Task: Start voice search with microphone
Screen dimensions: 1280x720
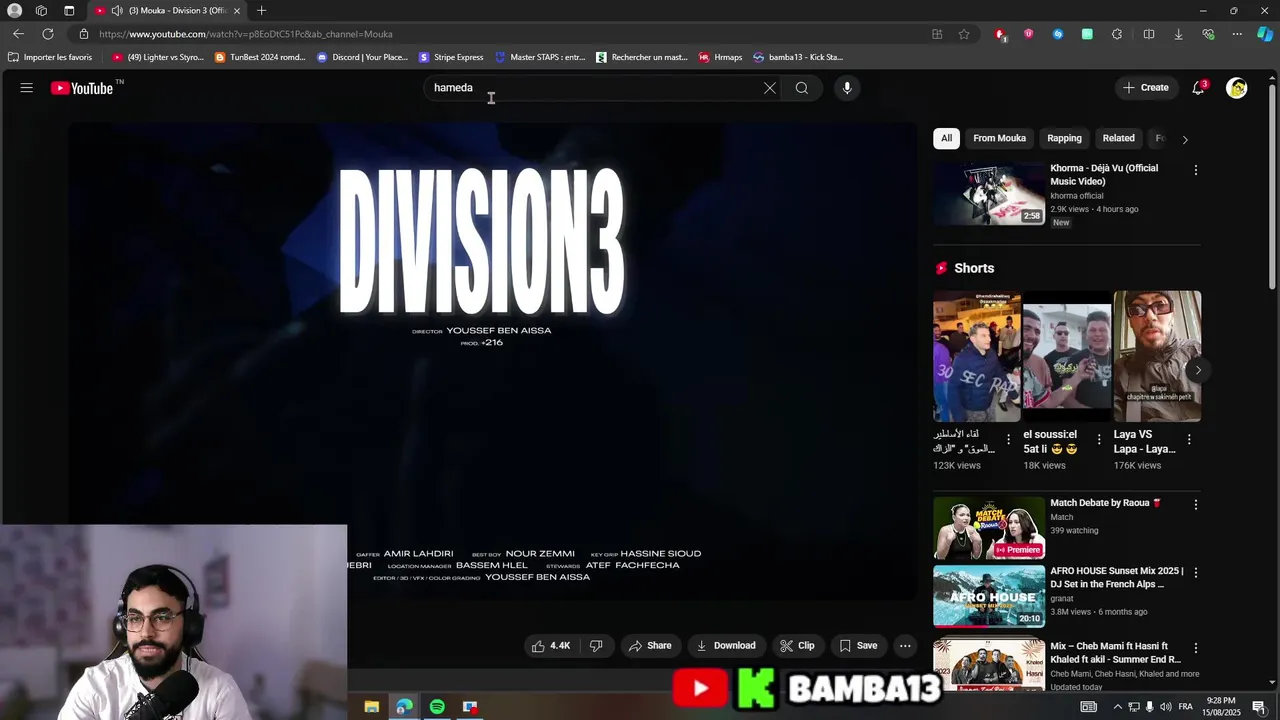Action: (847, 88)
